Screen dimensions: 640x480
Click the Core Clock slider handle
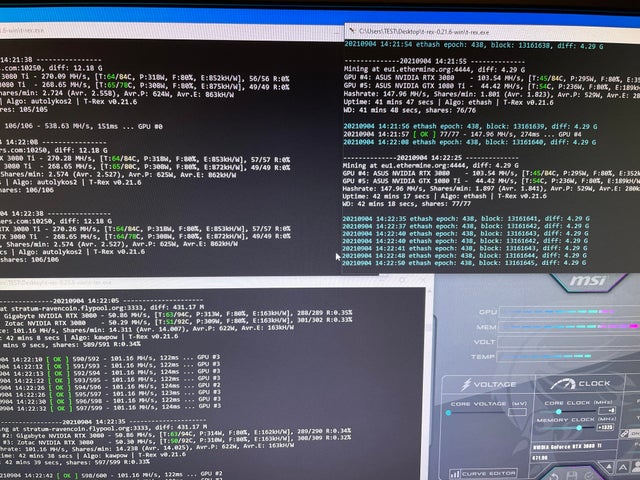coord(558,412)
